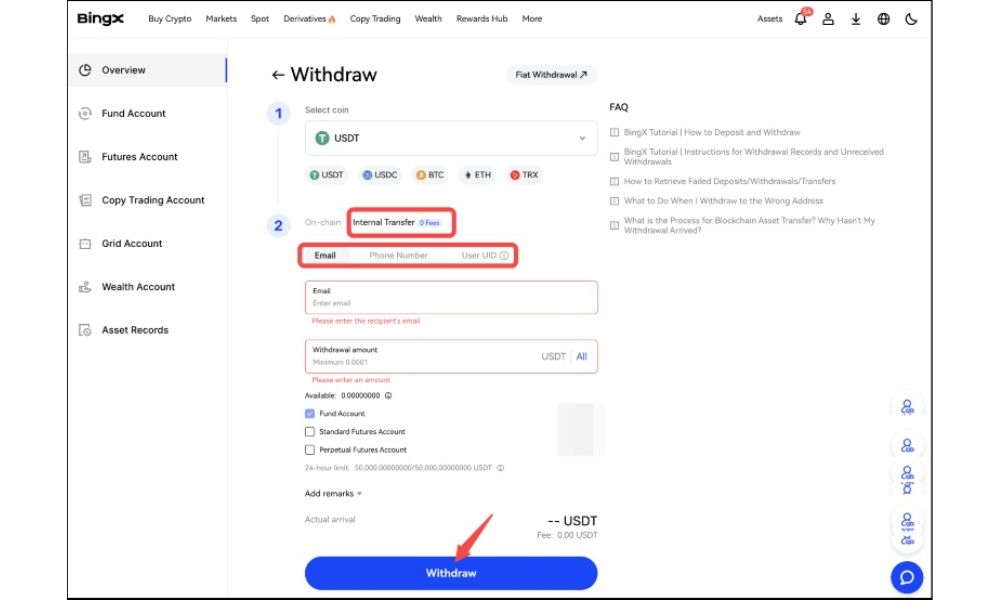Image resolution: width=1000 pixels, height=600 pixels.
Task: Check the Perpetual Futures Account box
Action: 310,450
